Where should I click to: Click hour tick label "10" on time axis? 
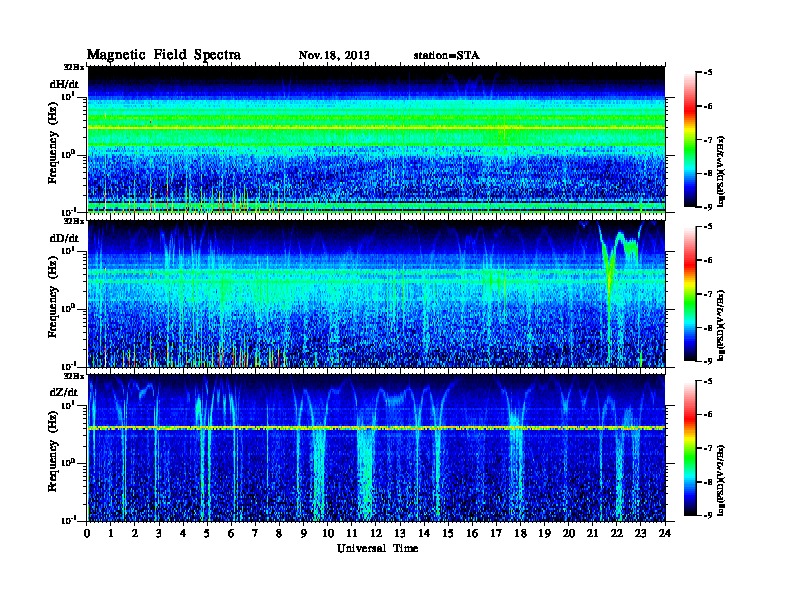point(327,533)
